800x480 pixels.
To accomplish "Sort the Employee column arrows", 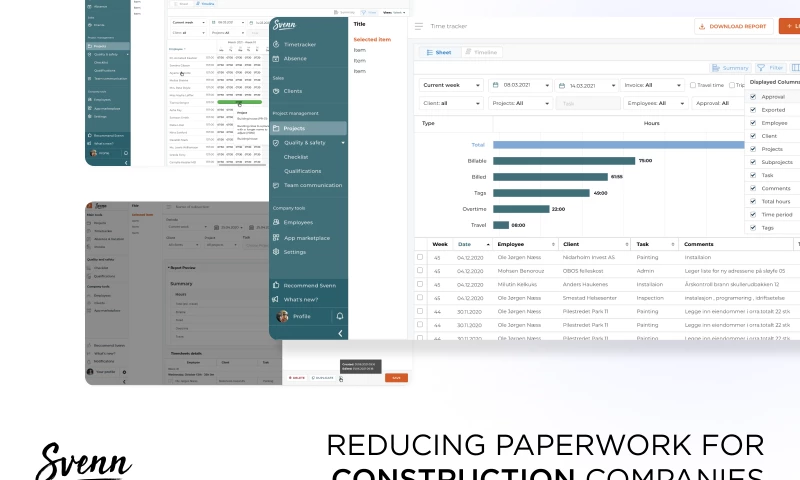I will click(553, 245).
